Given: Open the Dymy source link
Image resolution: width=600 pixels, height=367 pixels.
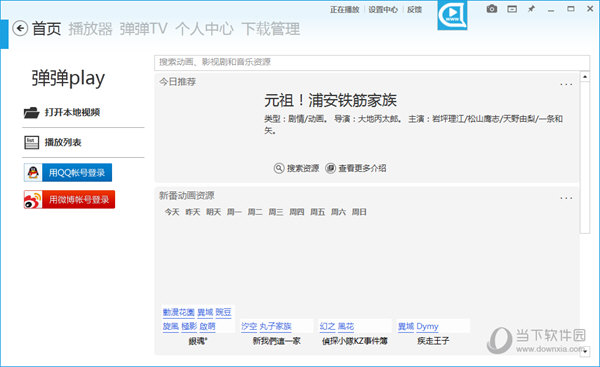Looking at the screenshot, I should [x=427, y=326].
